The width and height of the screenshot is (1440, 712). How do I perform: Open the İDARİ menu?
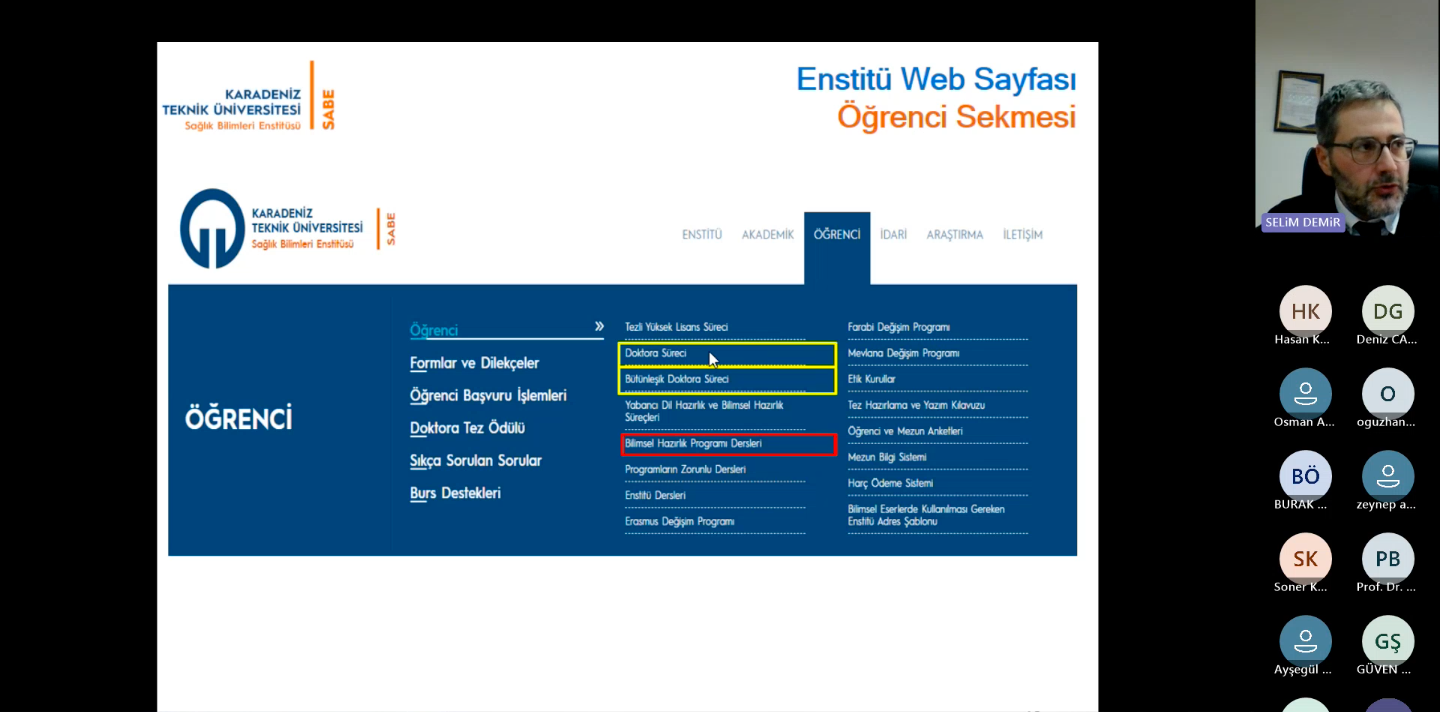tap(894, 235)
